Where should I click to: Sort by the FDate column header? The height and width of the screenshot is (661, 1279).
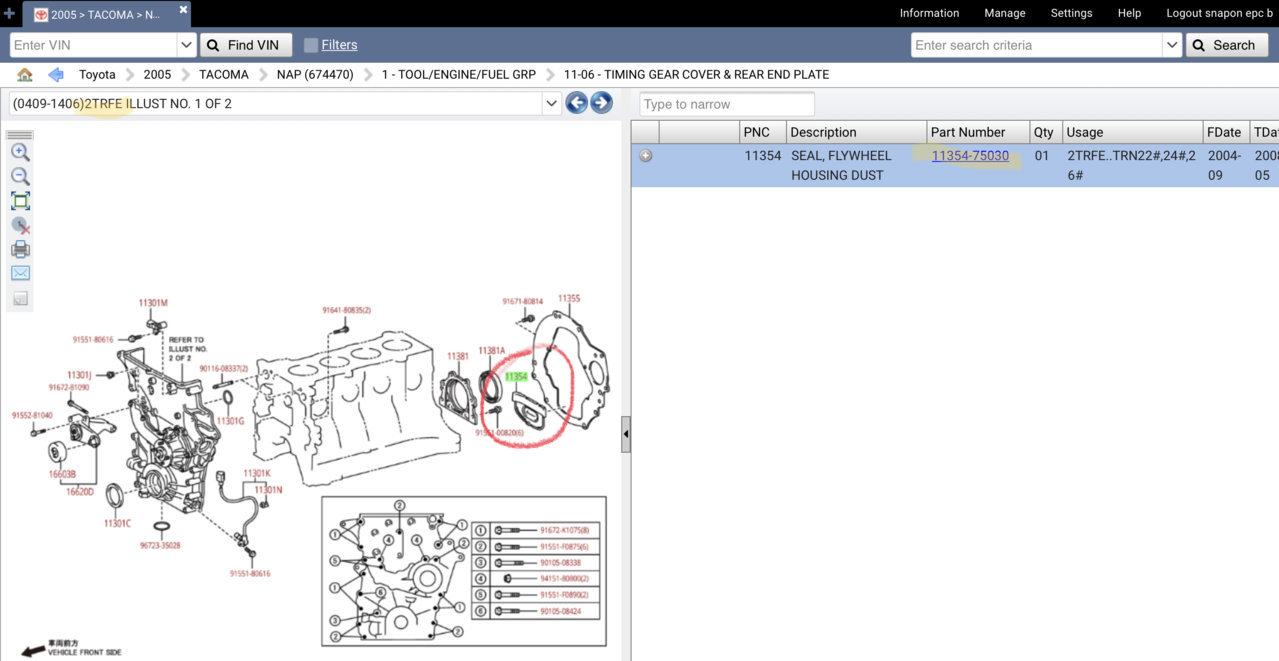(x=1226, y=132)
